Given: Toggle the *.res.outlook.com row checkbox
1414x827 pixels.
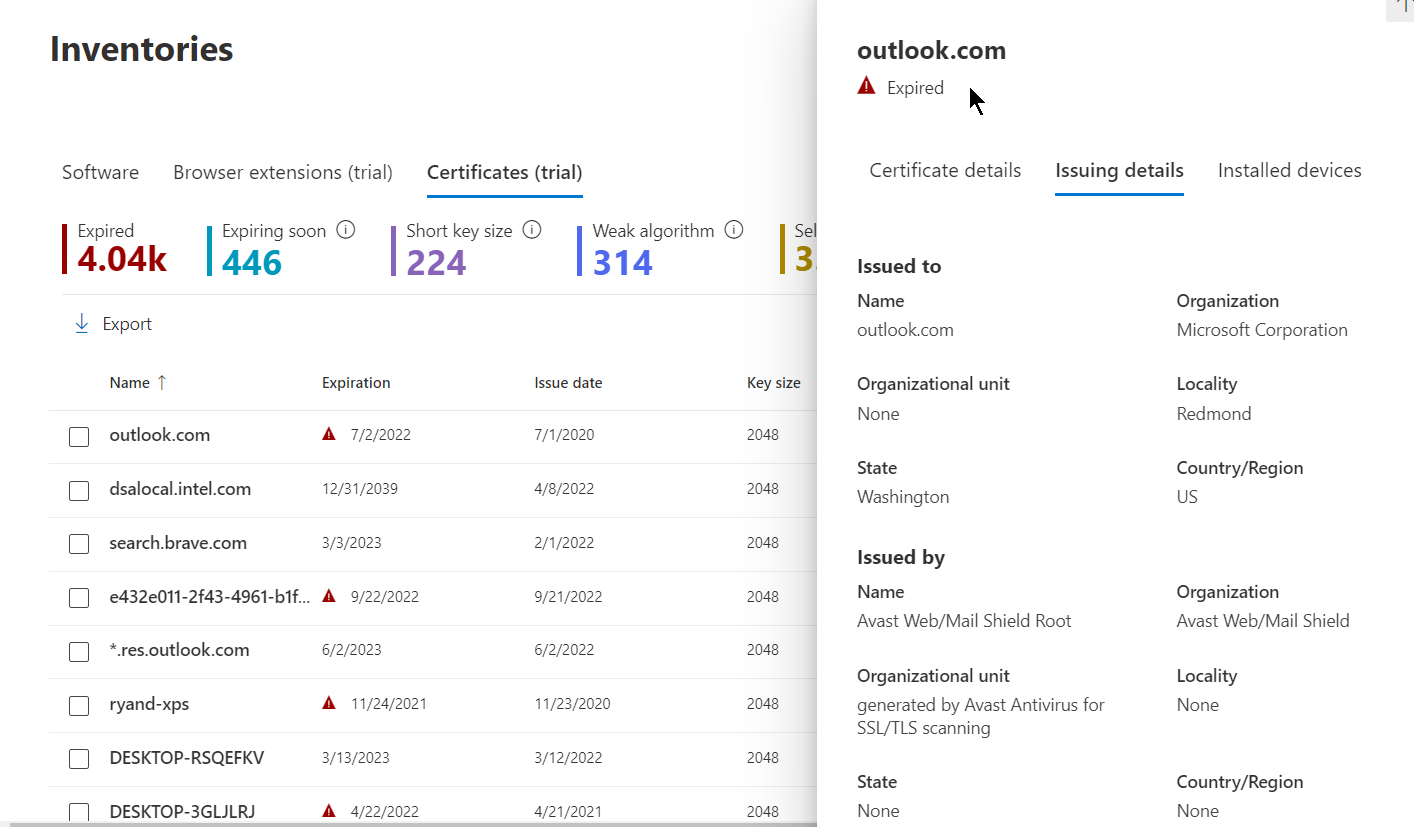Looking at the screenshot, I should pyautogui.click(x=79, y=651).
